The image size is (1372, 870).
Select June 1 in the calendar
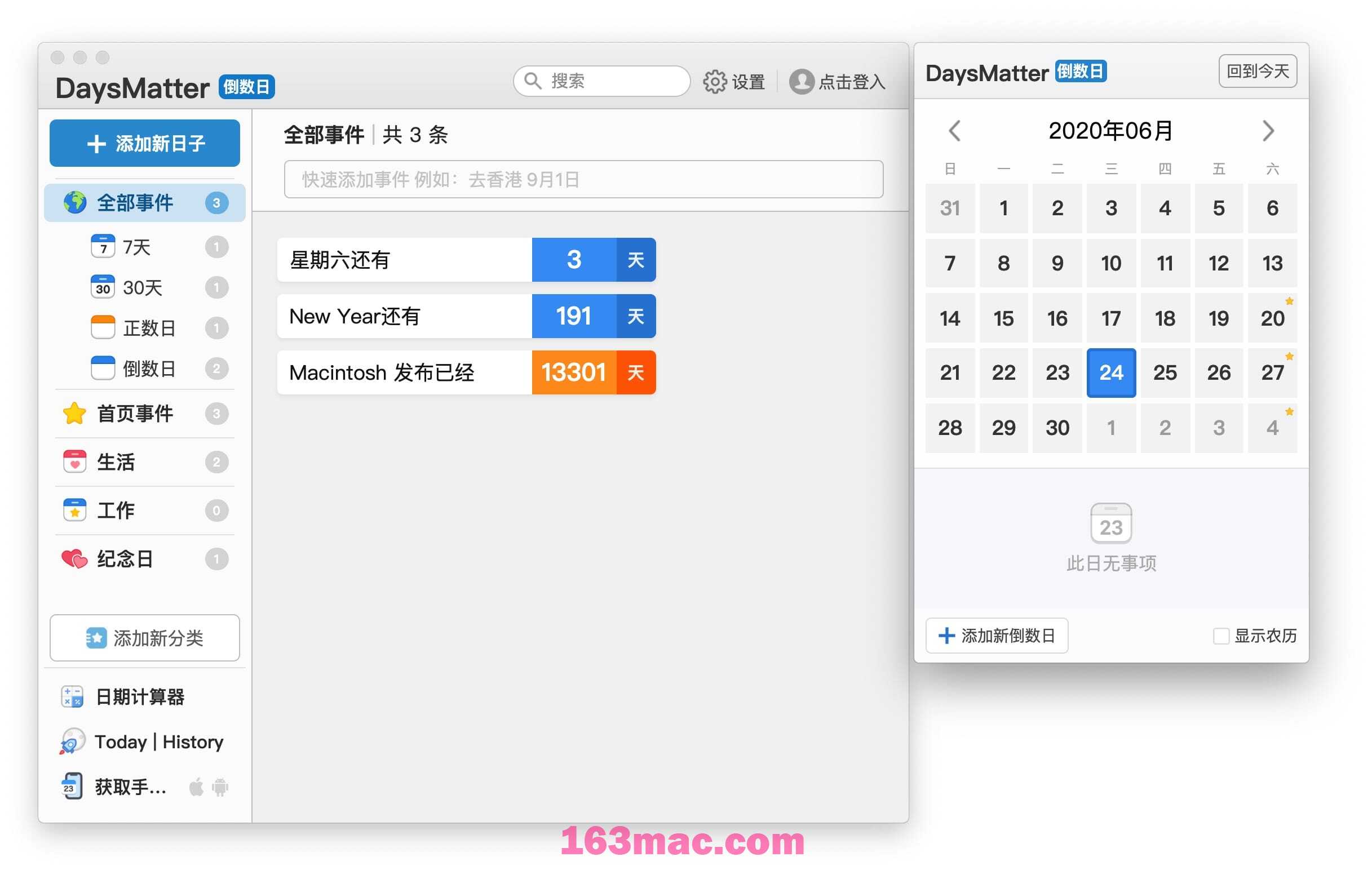point(1003,208)
